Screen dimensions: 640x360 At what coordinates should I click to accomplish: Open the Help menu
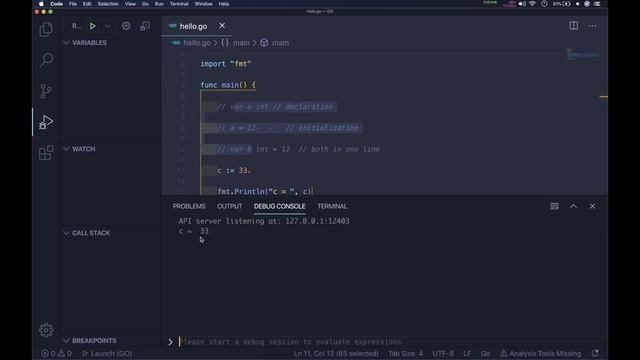(224, 4)
